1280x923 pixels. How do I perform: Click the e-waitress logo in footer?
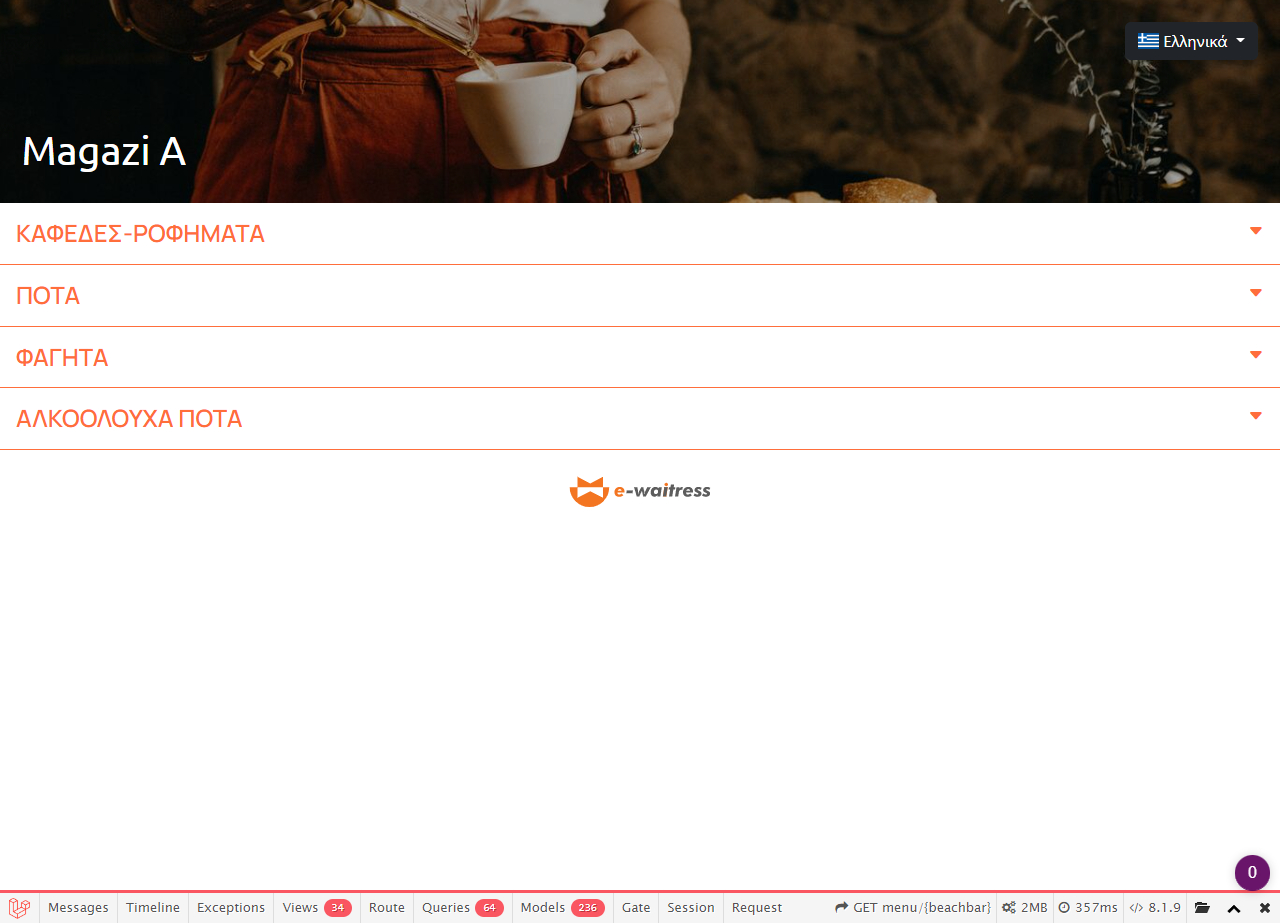640,491
